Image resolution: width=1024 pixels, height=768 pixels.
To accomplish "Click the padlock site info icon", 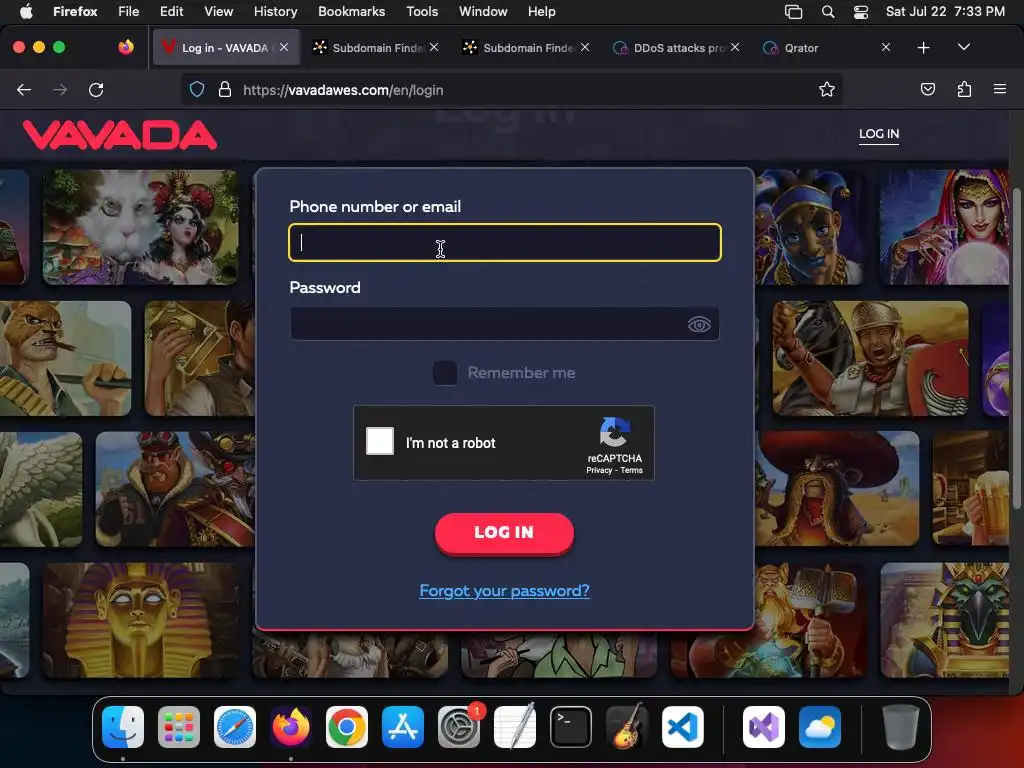I will tap(225, 89).
